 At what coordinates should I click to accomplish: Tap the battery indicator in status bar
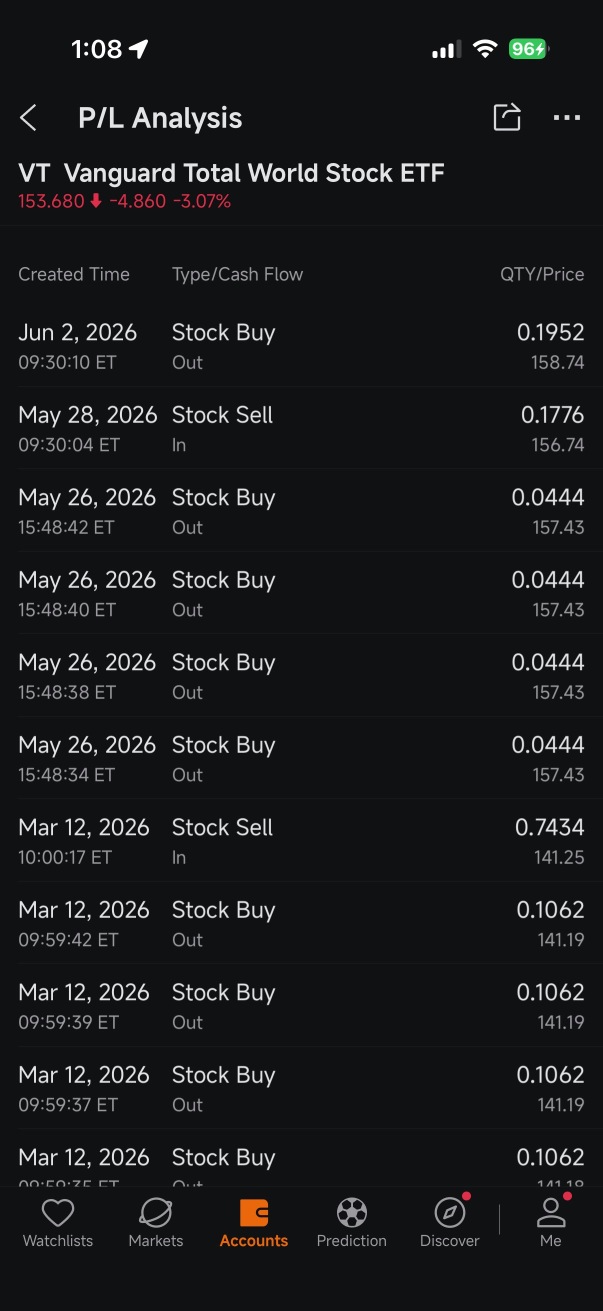point(529,49)
